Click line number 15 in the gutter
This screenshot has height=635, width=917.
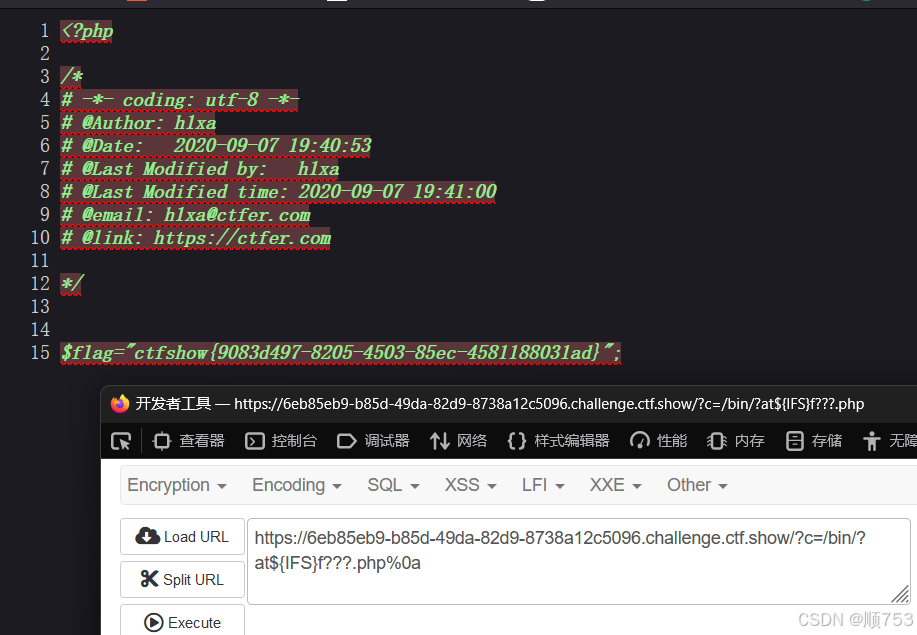tap(40, 353)
